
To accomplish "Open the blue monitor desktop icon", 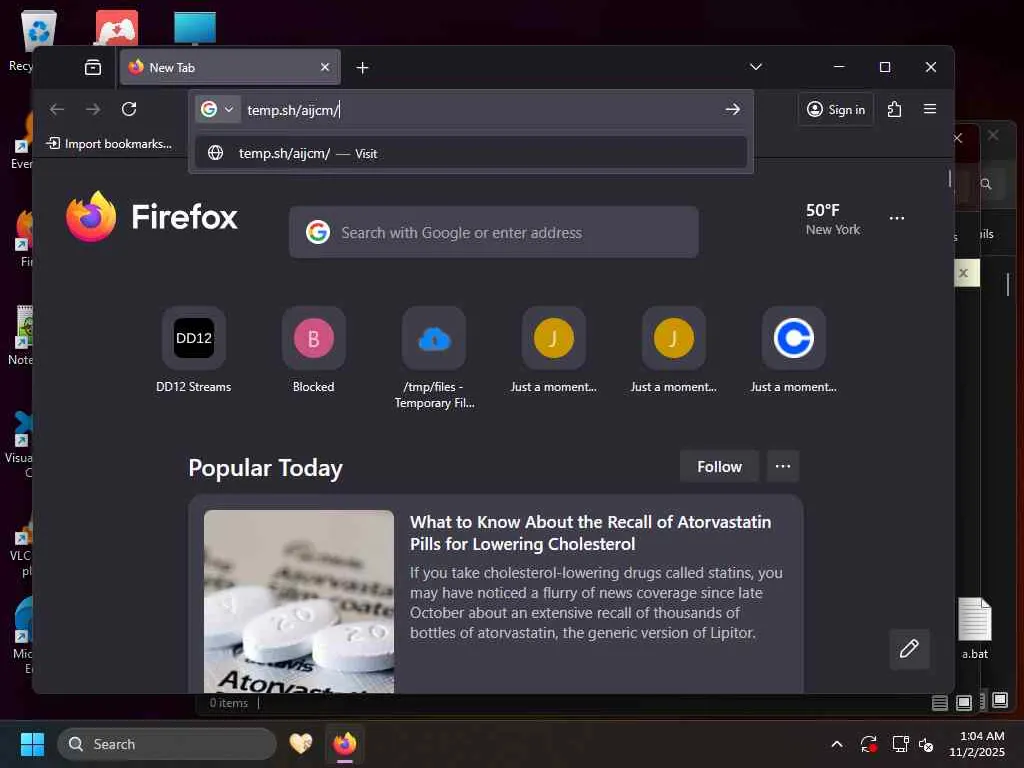I will coord(195,28).
